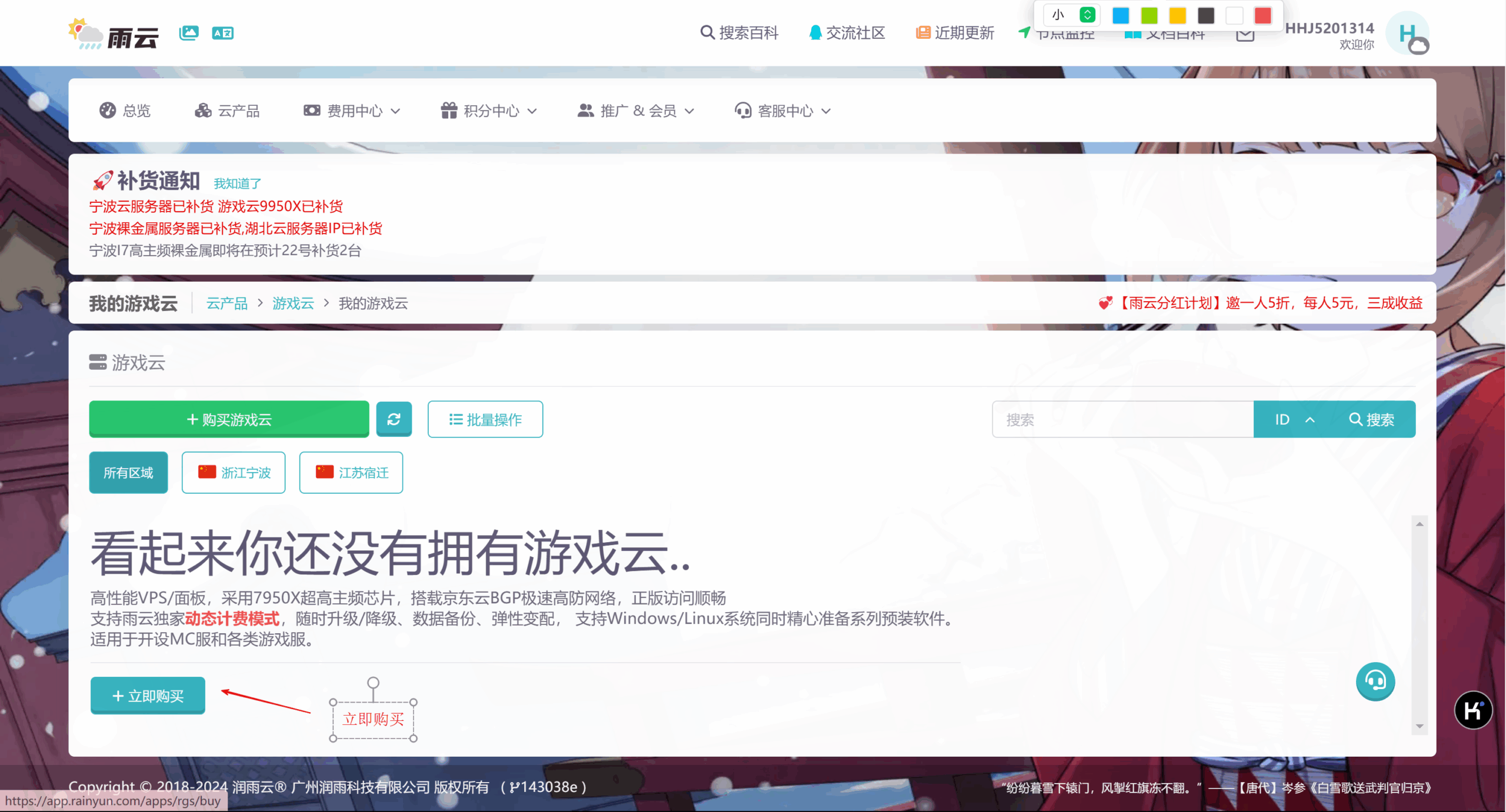Pick the yellow color swatch
Image resolution: width=1506 pixels, height=812 pixels.
coord(1177,15)
